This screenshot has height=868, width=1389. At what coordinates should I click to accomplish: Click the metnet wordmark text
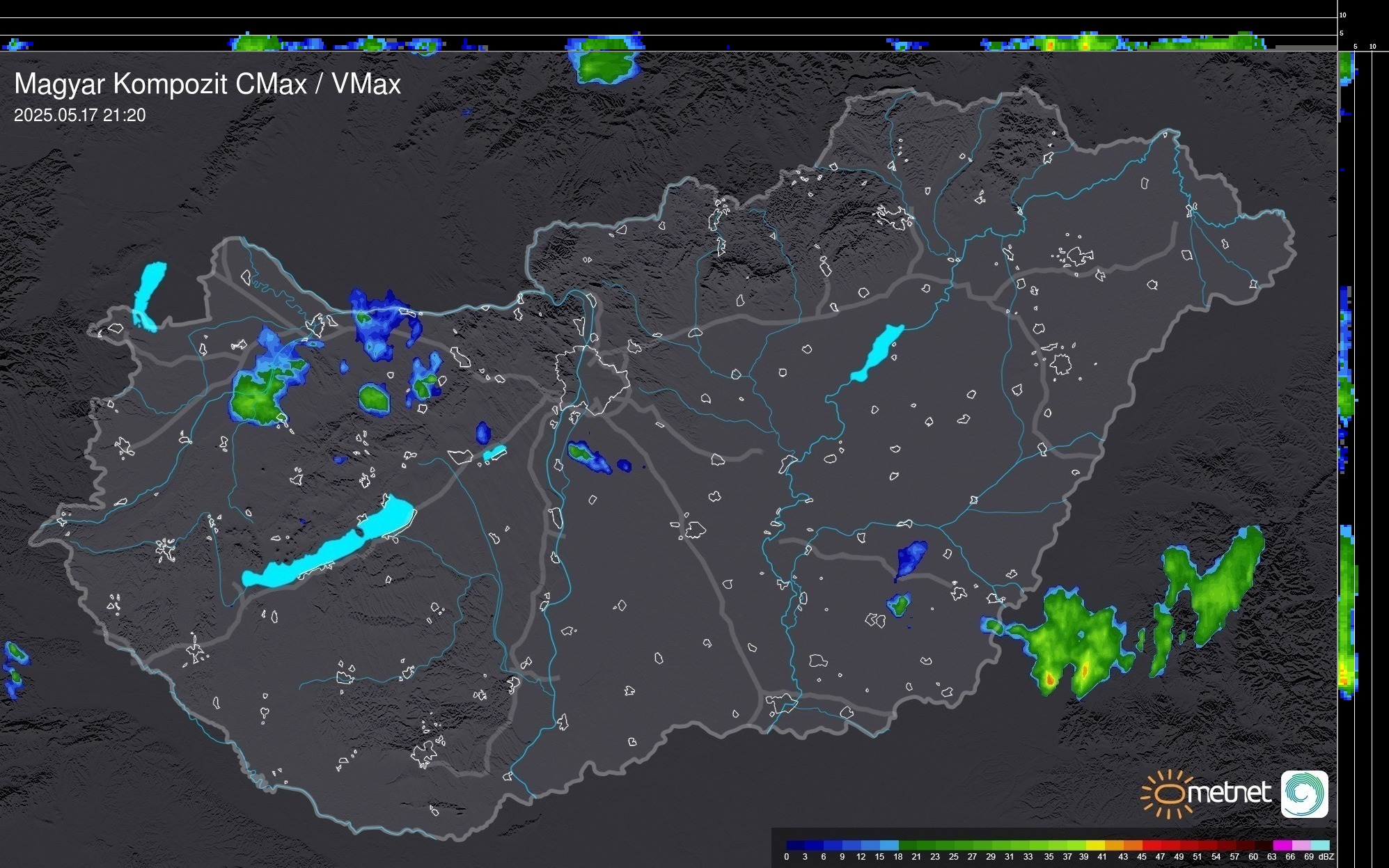coord(1229,793)
